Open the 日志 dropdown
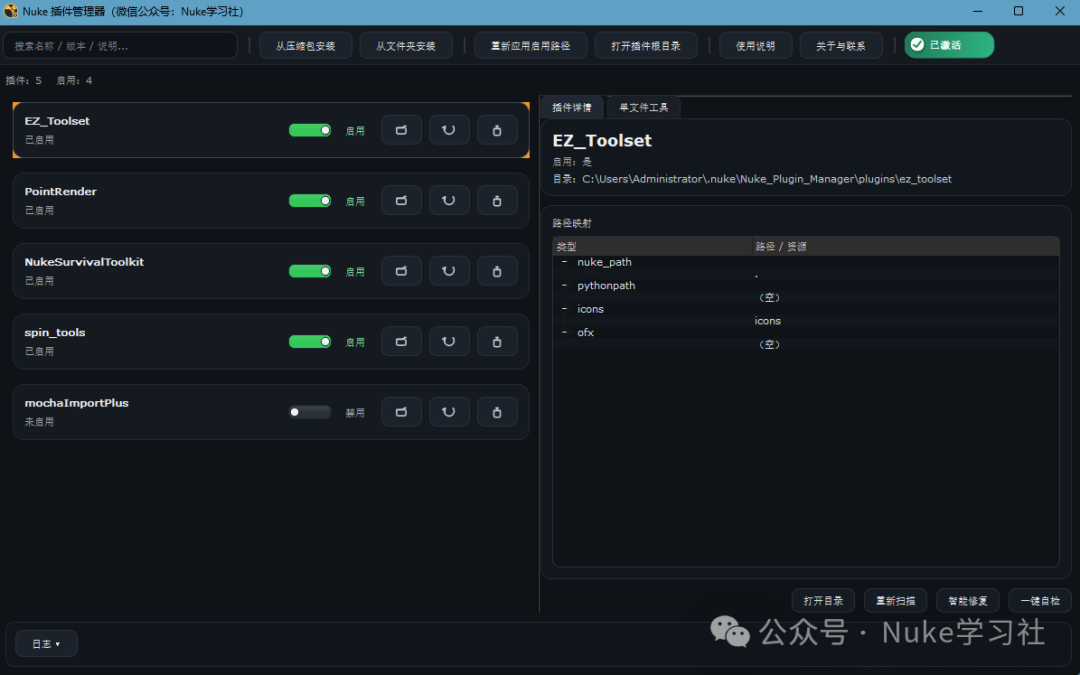 point(46,643)
